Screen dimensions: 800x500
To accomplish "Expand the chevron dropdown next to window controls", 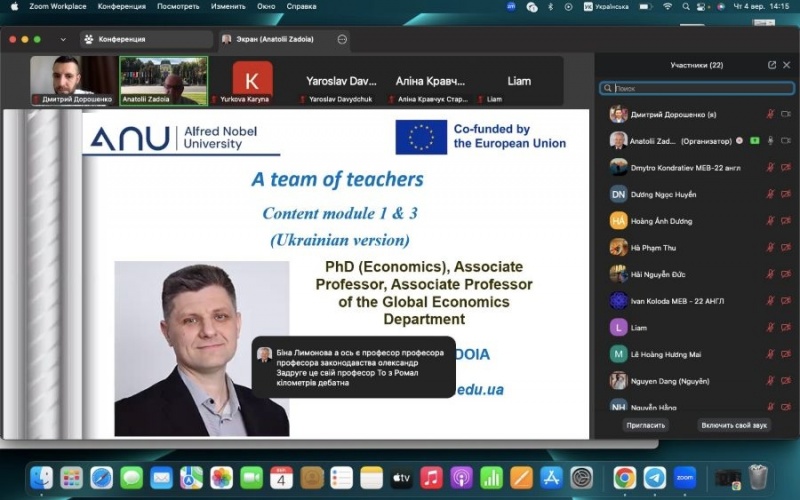I will (63, 39).
